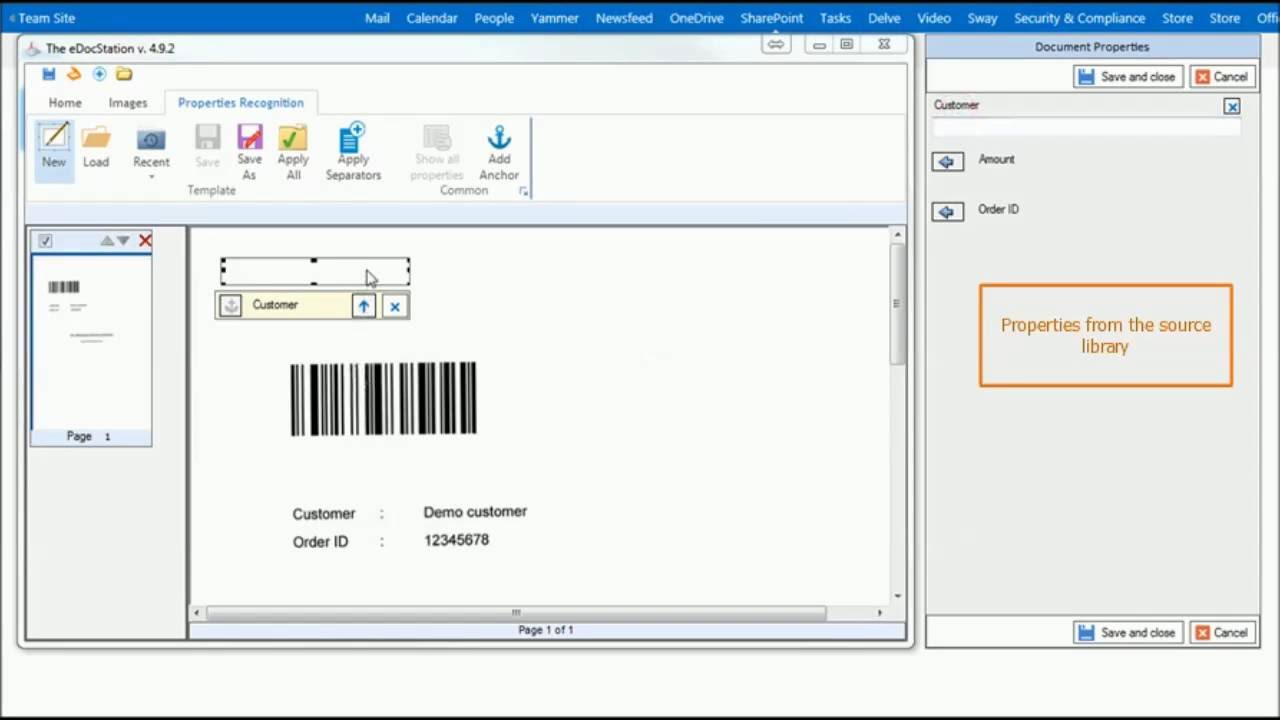
Task: Select the Page 1 thumbnail
Action: (91, 342)
